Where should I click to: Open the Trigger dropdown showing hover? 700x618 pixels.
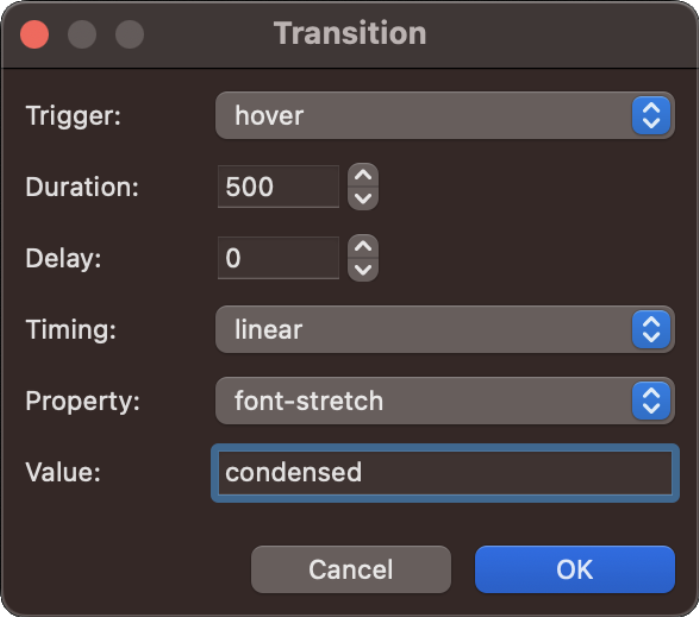[444, 116]
